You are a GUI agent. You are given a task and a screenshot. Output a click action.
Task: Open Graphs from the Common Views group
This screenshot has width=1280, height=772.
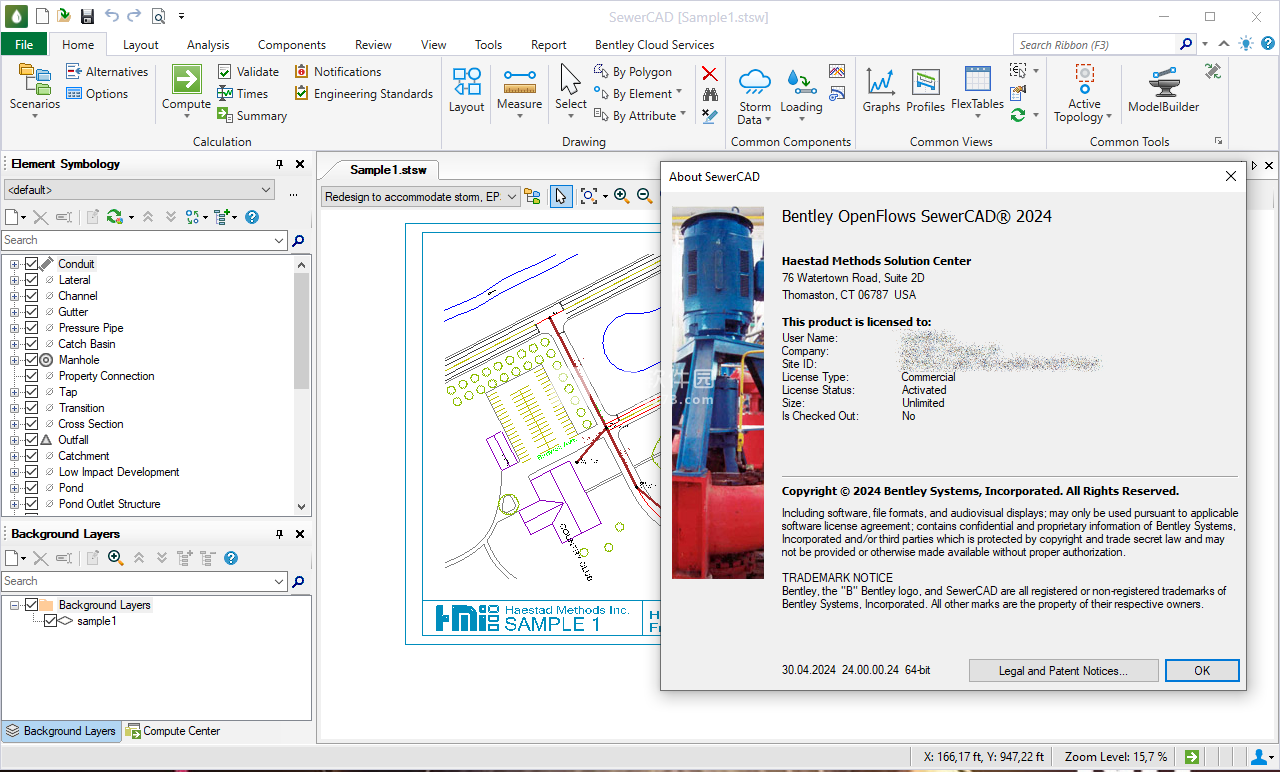pyautogui.click(x=881, y=81)
